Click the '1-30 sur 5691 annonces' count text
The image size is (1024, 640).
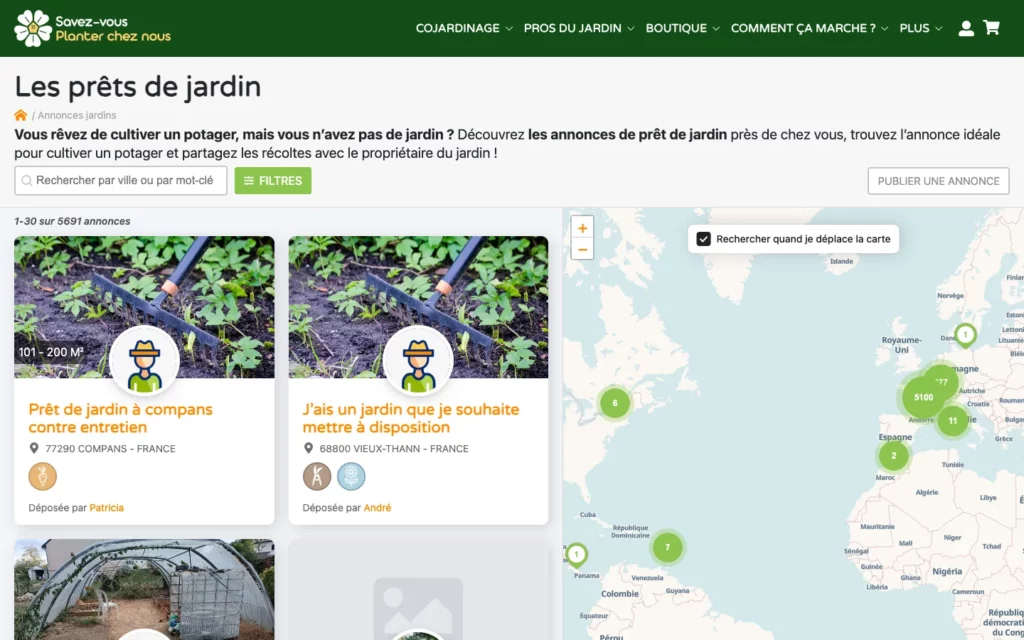coord(72,221)
